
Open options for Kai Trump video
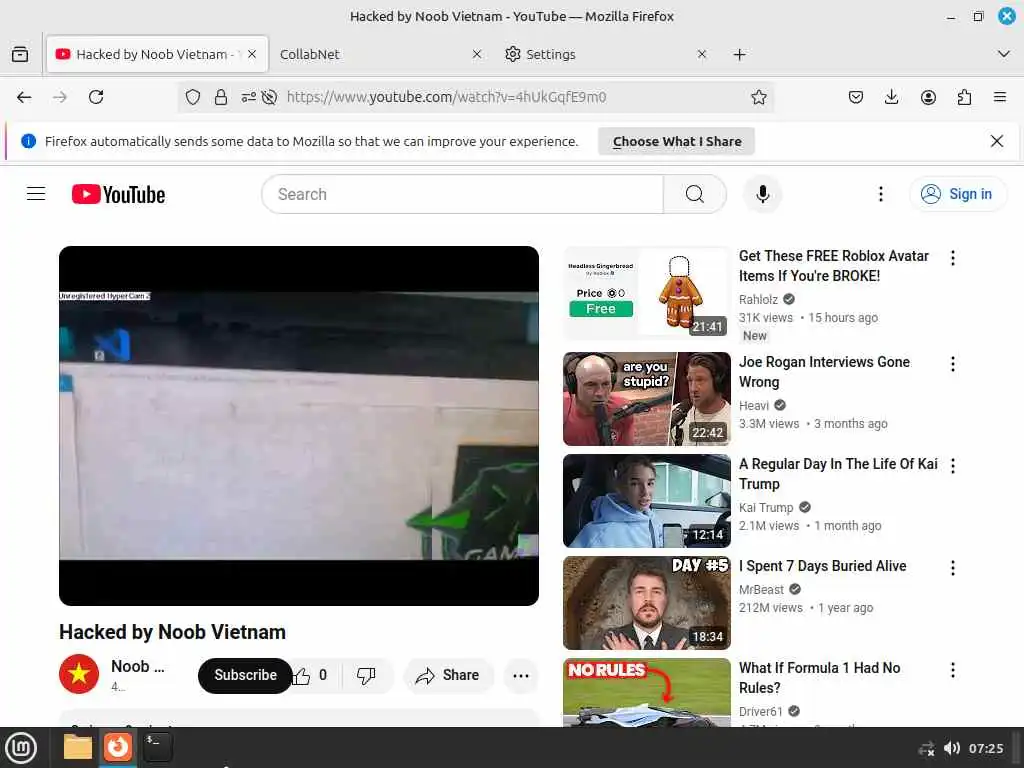click(953, 466)
